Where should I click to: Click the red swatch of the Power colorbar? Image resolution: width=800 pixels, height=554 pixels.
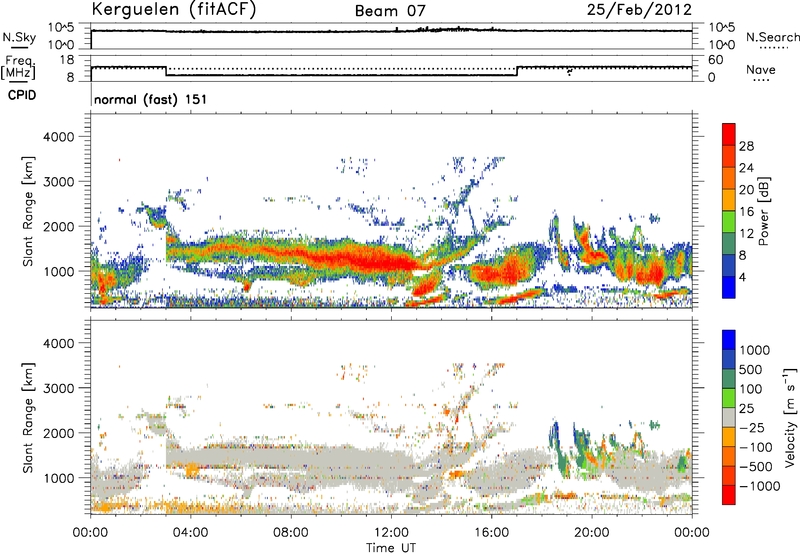(729, 134)
